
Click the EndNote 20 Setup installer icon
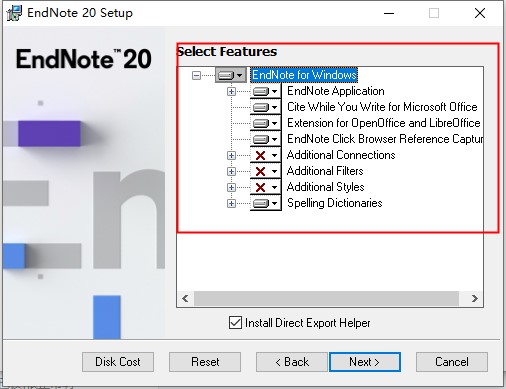tap(14, 13)
